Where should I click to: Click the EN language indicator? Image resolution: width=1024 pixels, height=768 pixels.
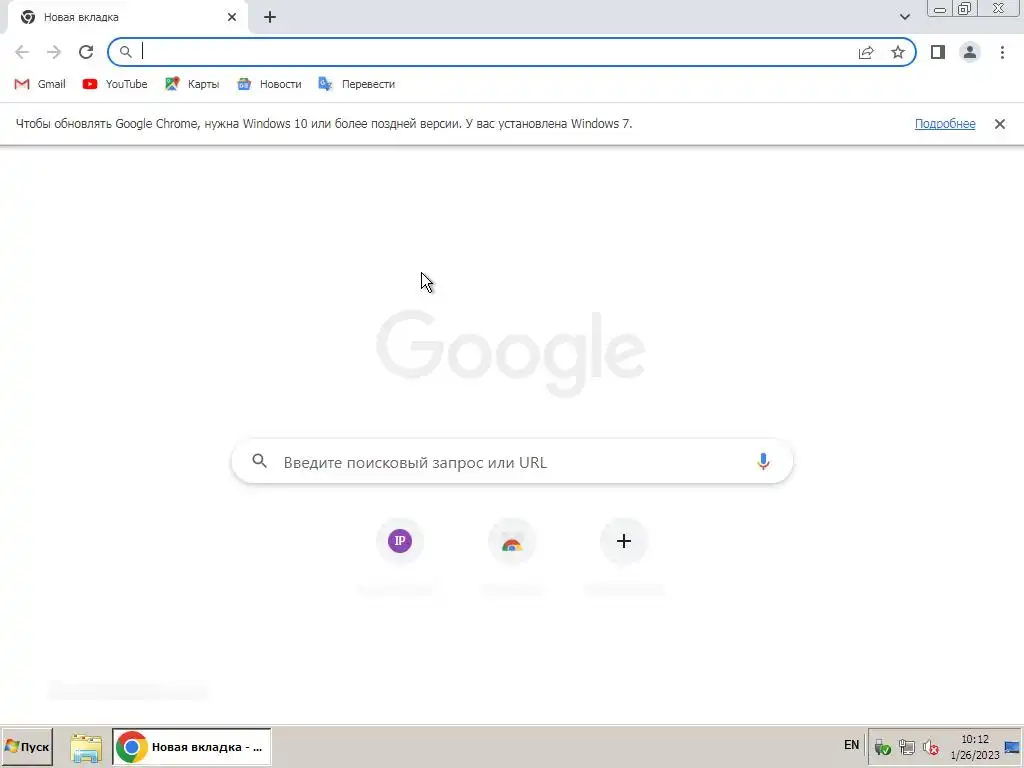point(851,745)
